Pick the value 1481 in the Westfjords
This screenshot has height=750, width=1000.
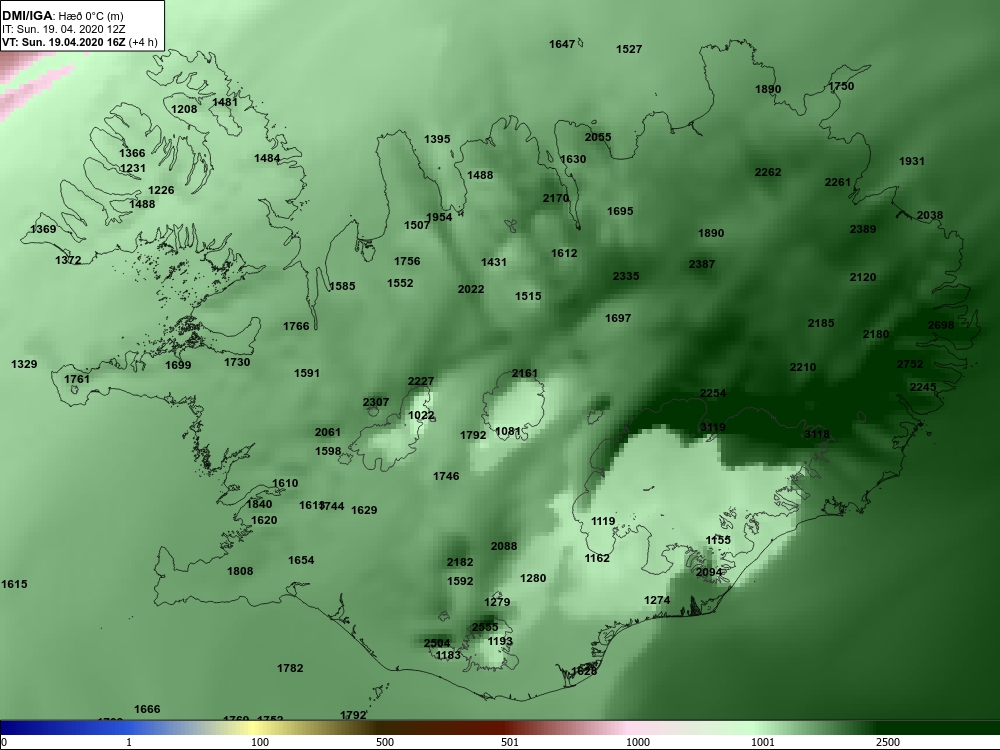[x=224, y=102]
